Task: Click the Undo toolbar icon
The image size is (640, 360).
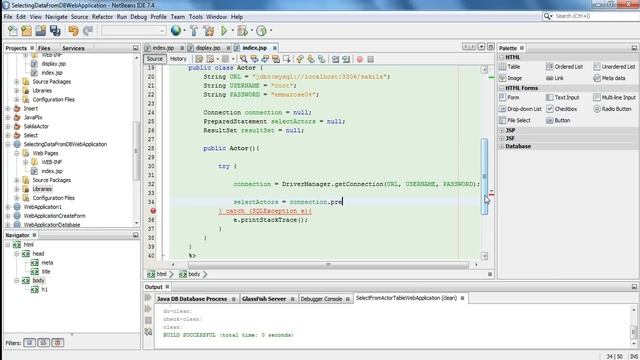Action: [x=73, y=31]
